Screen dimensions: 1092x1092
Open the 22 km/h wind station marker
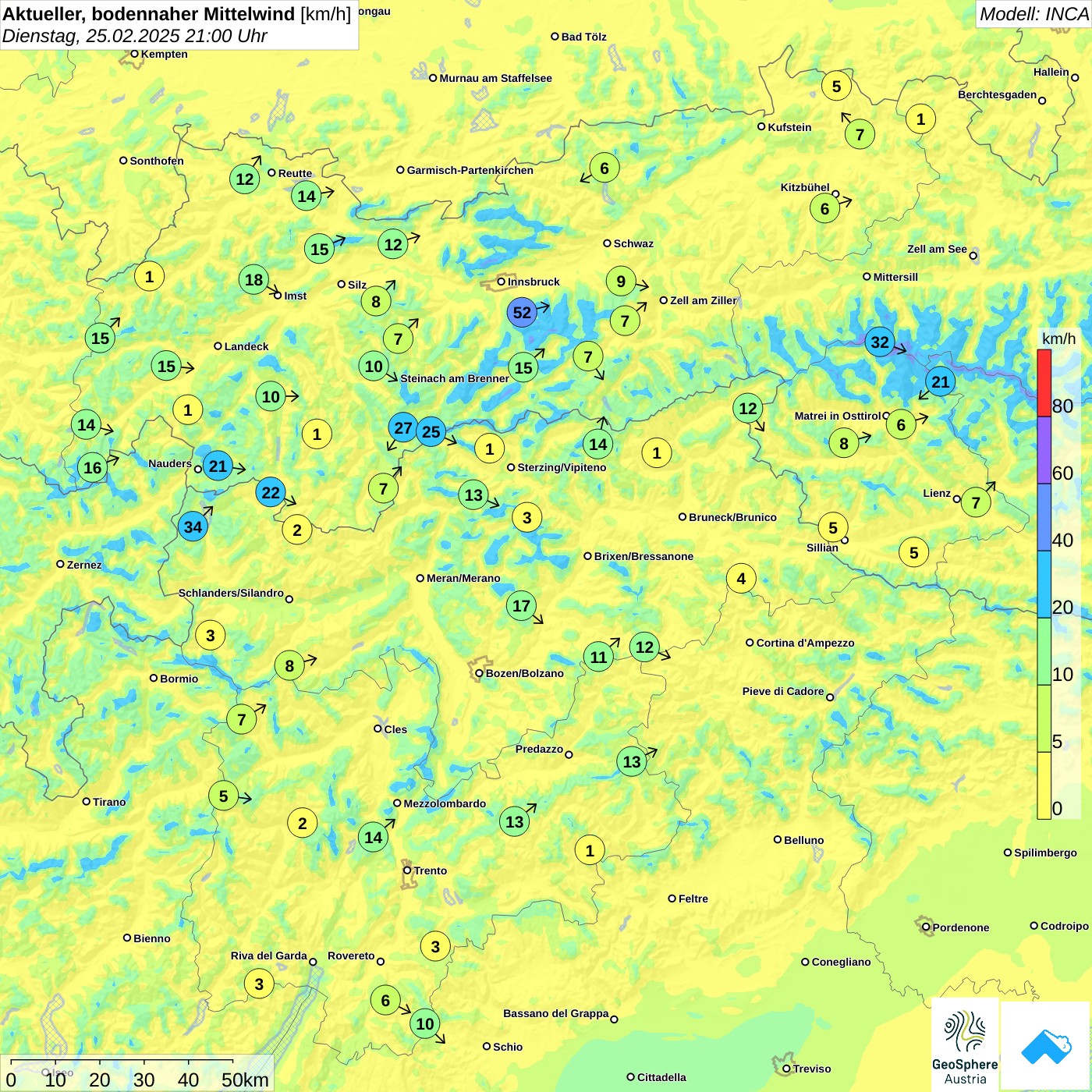click(x=271, y=492)
